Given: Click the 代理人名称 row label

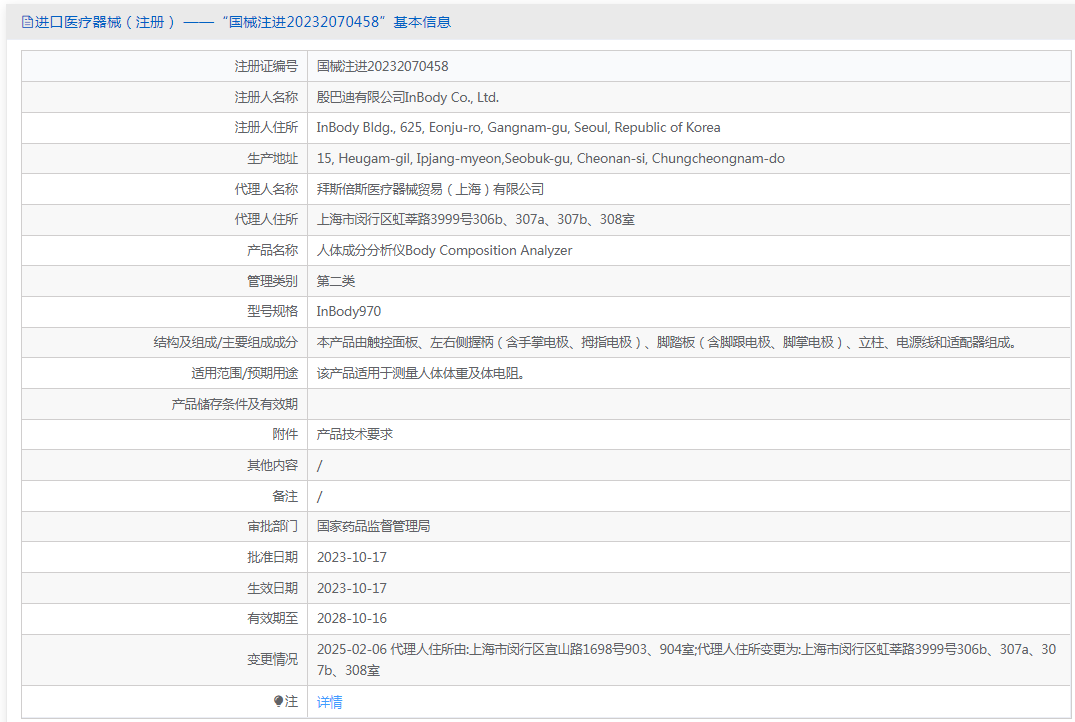Looking at the screenshot, I should [x=266, y=189].
